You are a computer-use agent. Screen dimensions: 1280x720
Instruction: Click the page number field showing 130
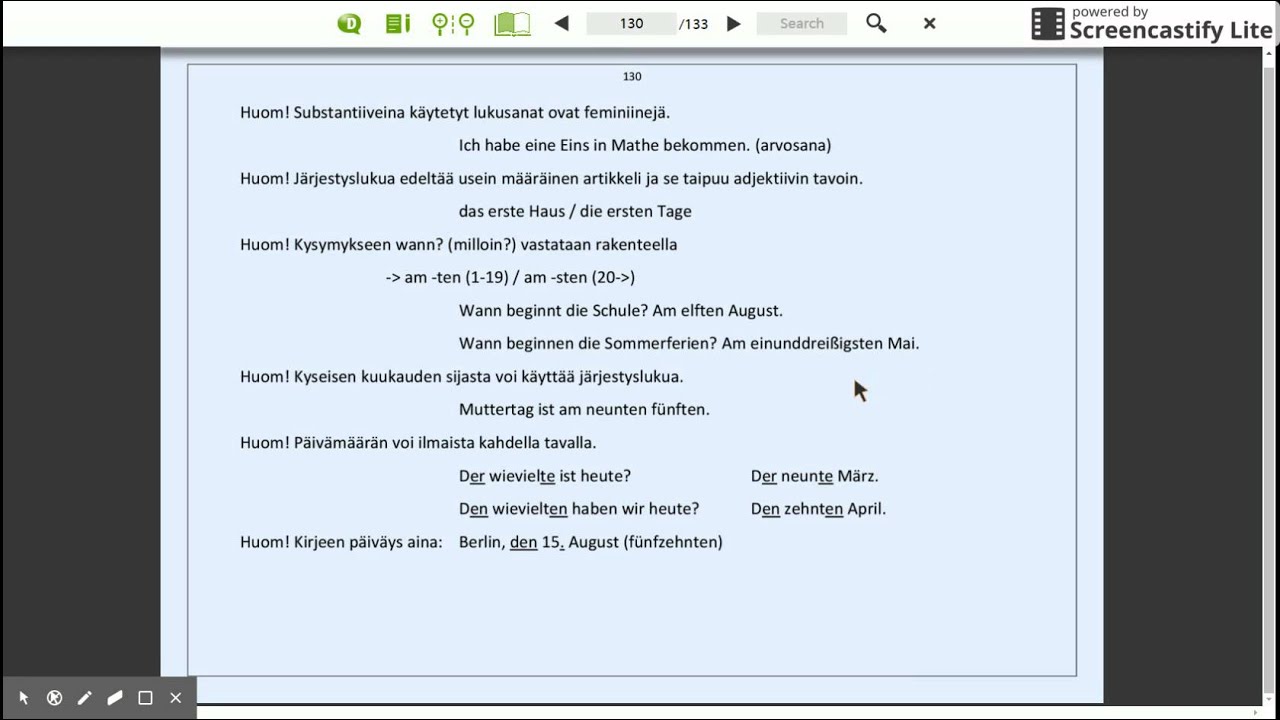click(x=631, y=23)
